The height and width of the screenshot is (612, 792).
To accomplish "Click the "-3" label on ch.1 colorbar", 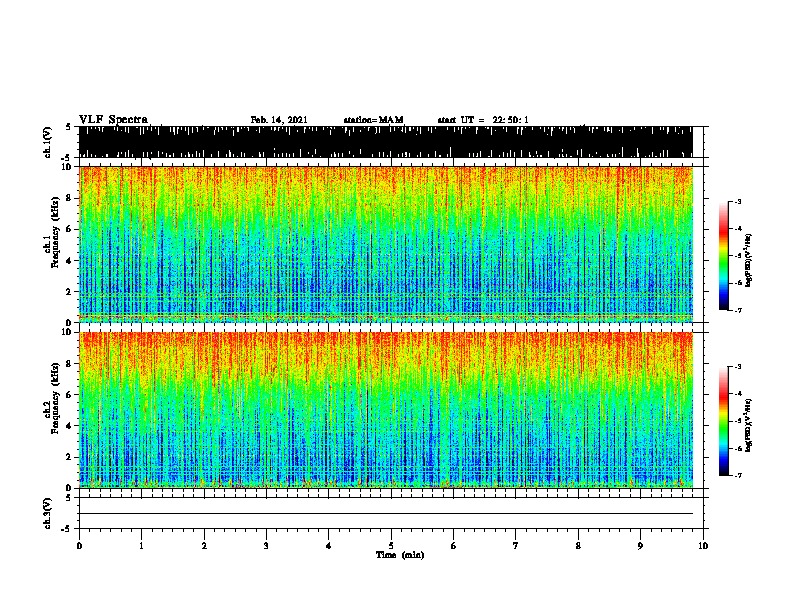I will point(737,202).
